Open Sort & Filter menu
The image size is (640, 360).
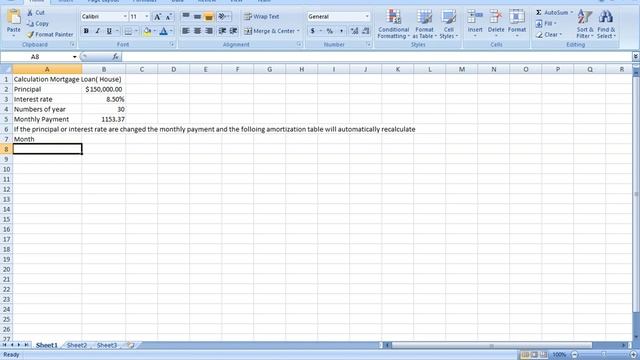tap(584, 24)
